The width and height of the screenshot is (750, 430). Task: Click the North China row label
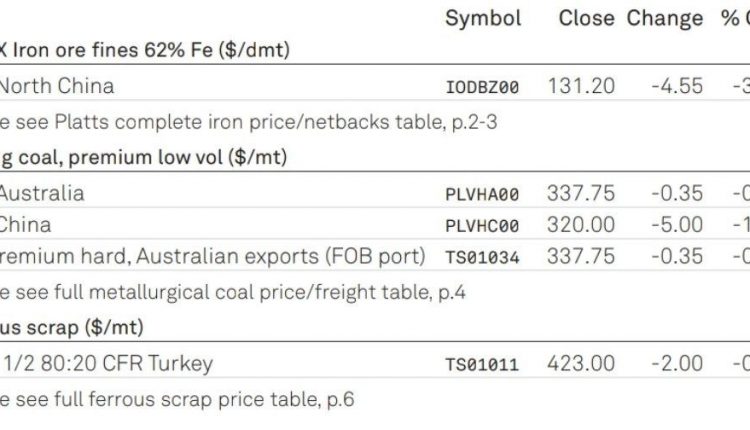point(56,86)
